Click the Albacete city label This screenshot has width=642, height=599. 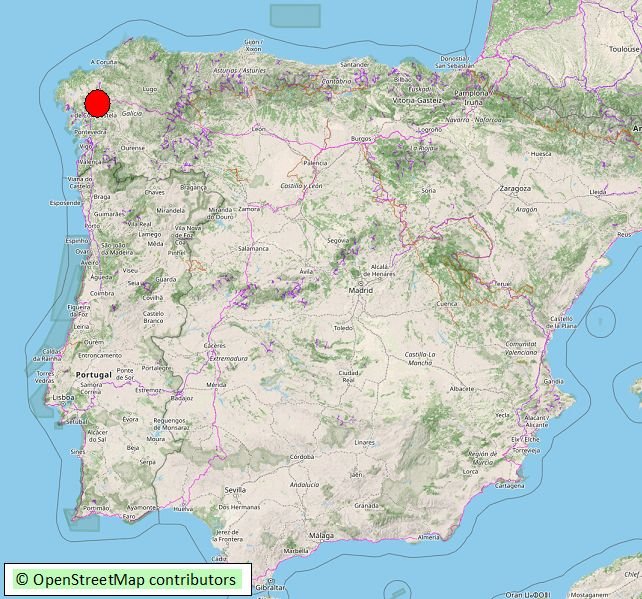tap(462, 389)
